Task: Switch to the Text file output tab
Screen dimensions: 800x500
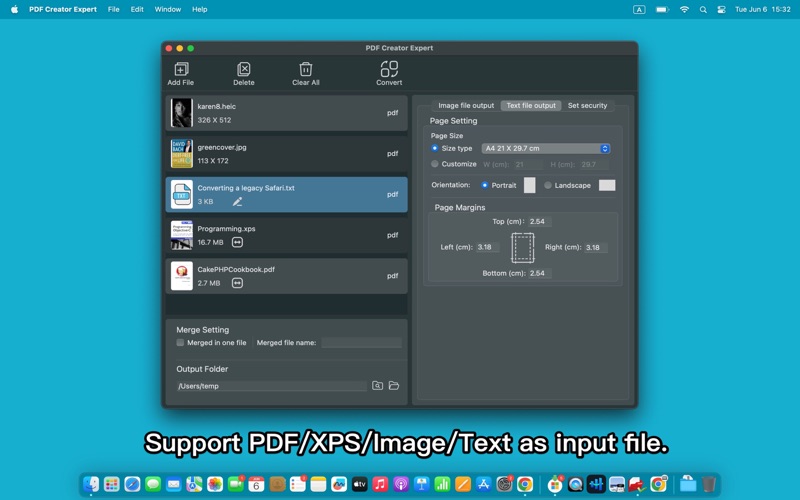Action: [531, 106]
